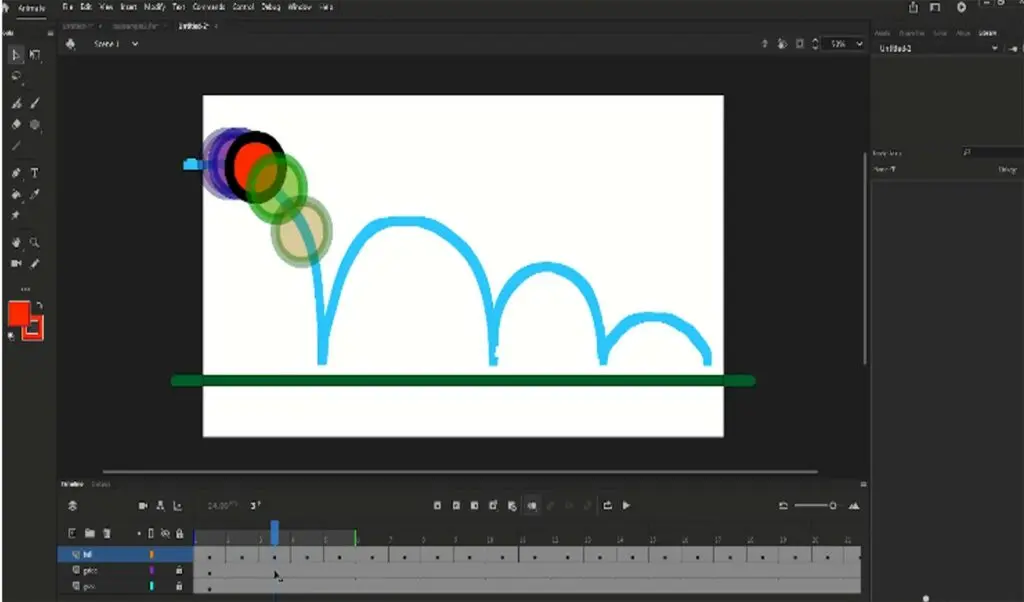Click the Quick Share and publish icon

[913, 7]
